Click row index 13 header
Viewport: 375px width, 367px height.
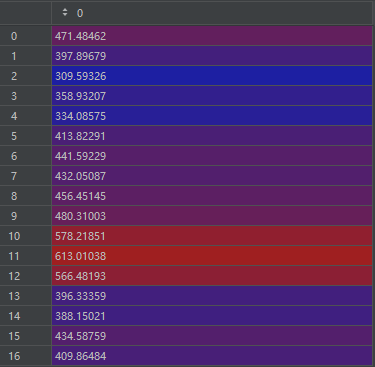26,296
